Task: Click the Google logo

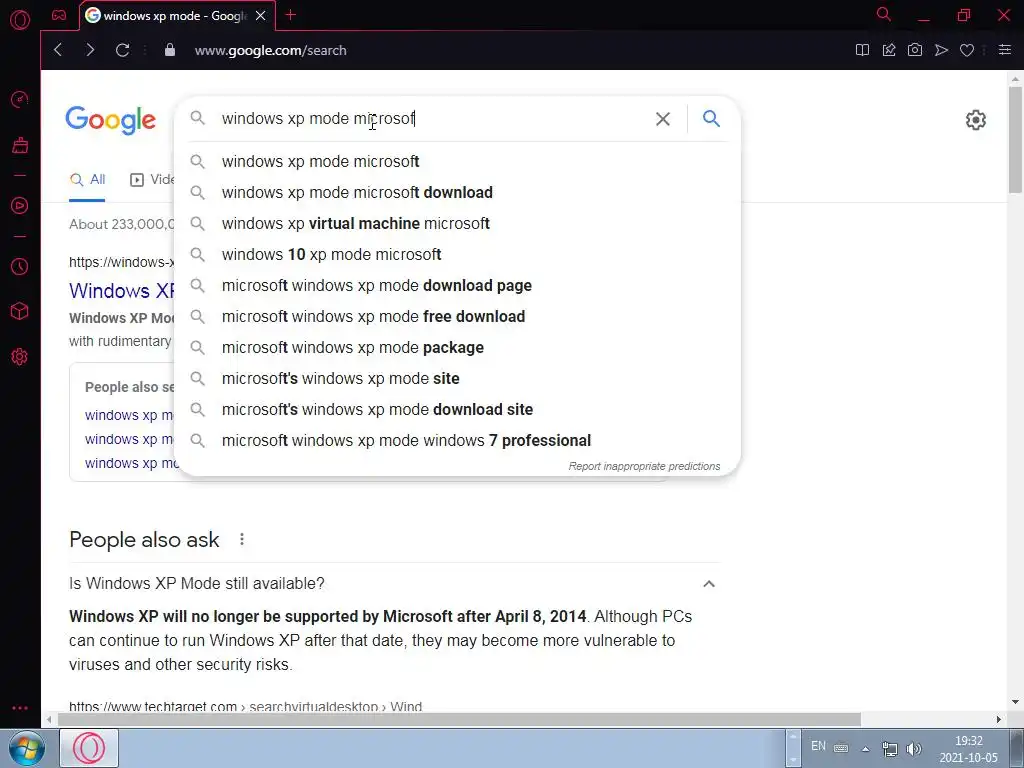Action: coord(110,120)
